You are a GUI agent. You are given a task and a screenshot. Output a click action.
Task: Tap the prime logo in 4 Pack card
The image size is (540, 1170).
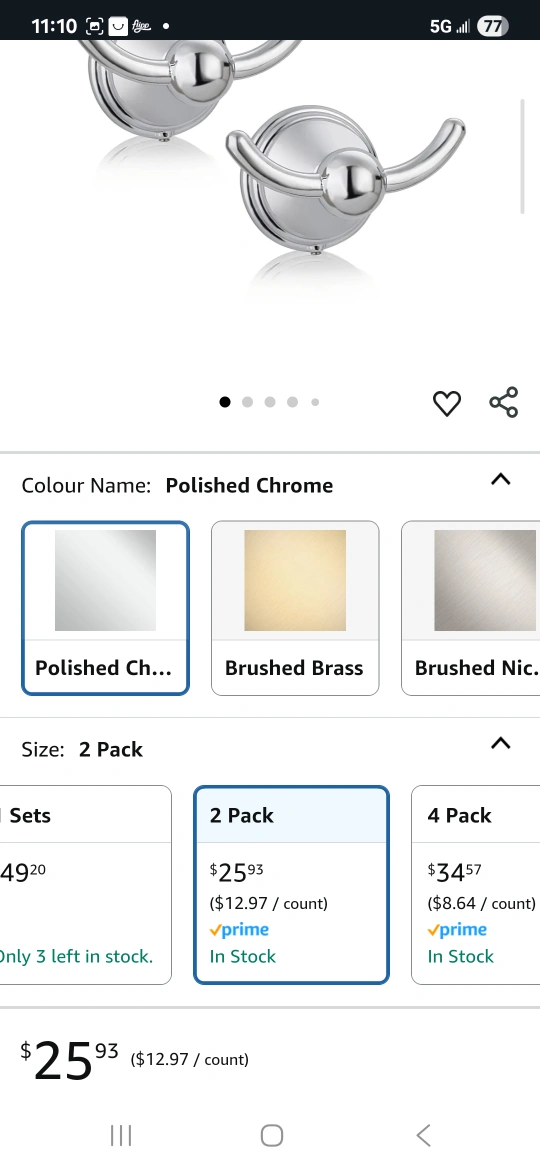click(457, 930)
